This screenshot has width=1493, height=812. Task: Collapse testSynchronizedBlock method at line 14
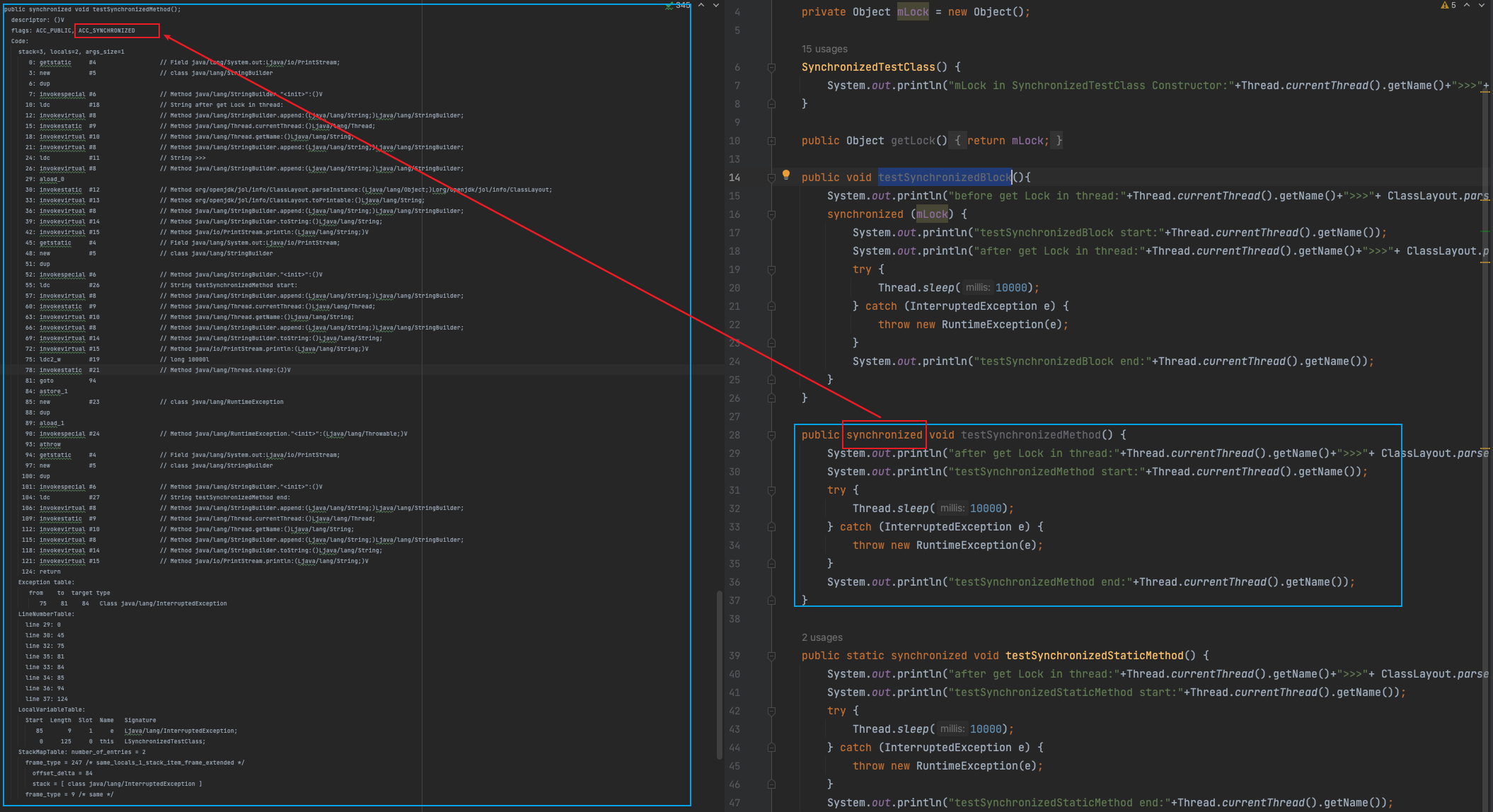pyautogui.click(x=771, y=178)
